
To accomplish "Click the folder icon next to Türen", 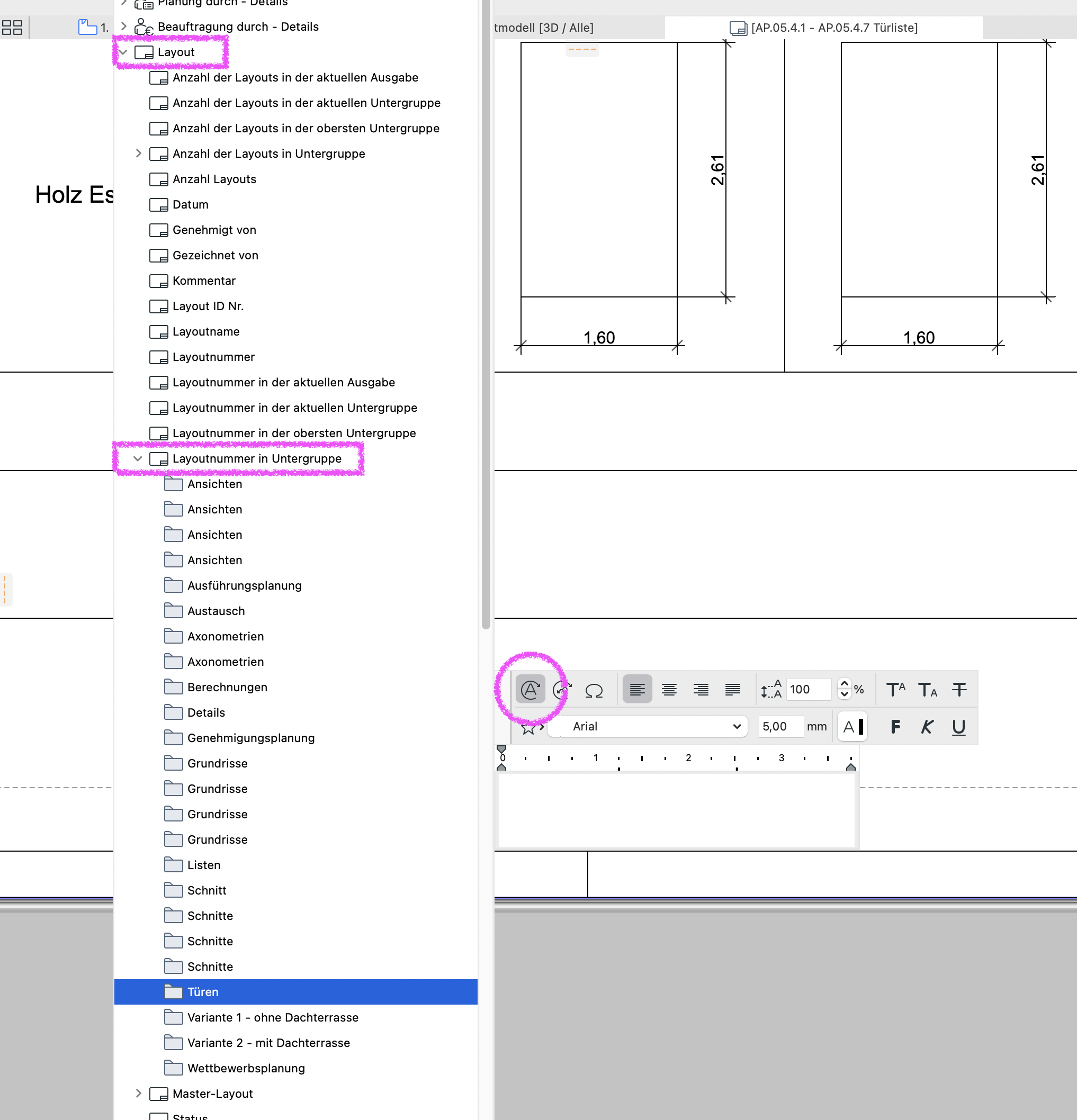I will tap(173, 992).
